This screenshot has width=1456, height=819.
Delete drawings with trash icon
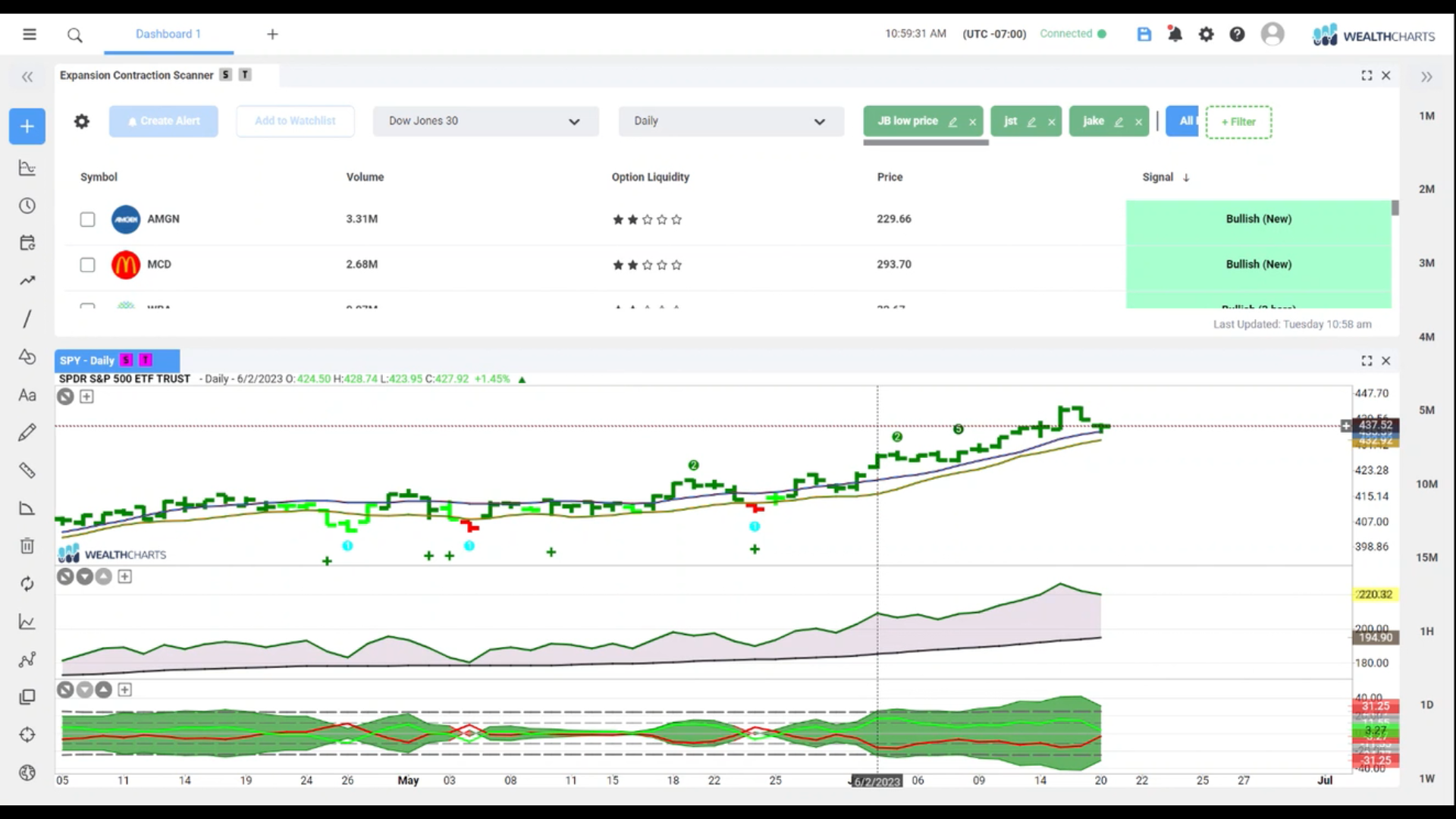pos(27,546)
